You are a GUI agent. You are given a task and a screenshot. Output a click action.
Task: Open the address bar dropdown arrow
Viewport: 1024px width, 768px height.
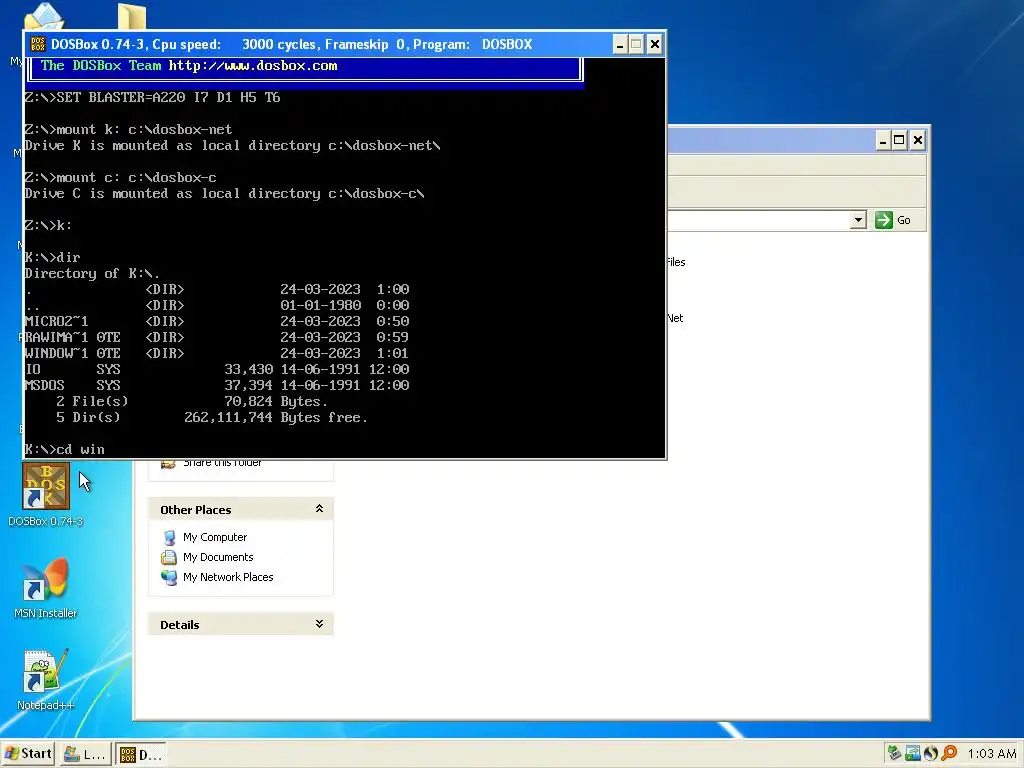pyautogui.click(x=859, y=220)
